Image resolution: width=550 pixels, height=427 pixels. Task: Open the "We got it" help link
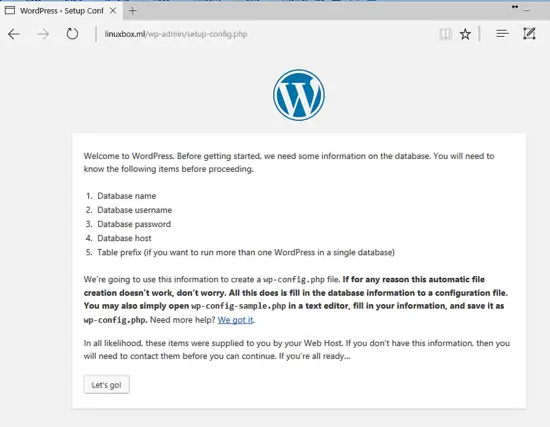pyautogui.click(x=235, y=320)
